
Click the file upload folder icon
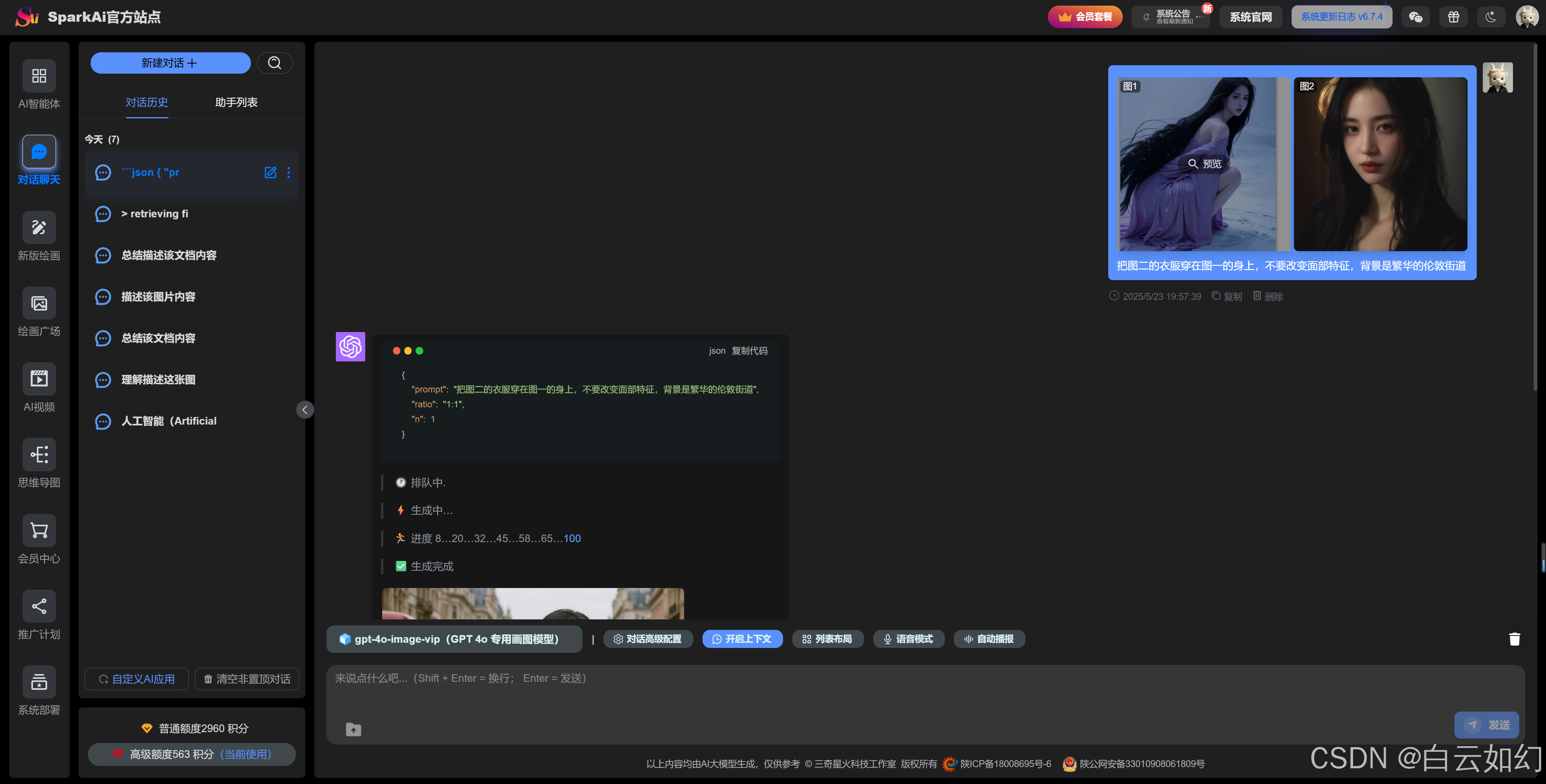(354, 729)
